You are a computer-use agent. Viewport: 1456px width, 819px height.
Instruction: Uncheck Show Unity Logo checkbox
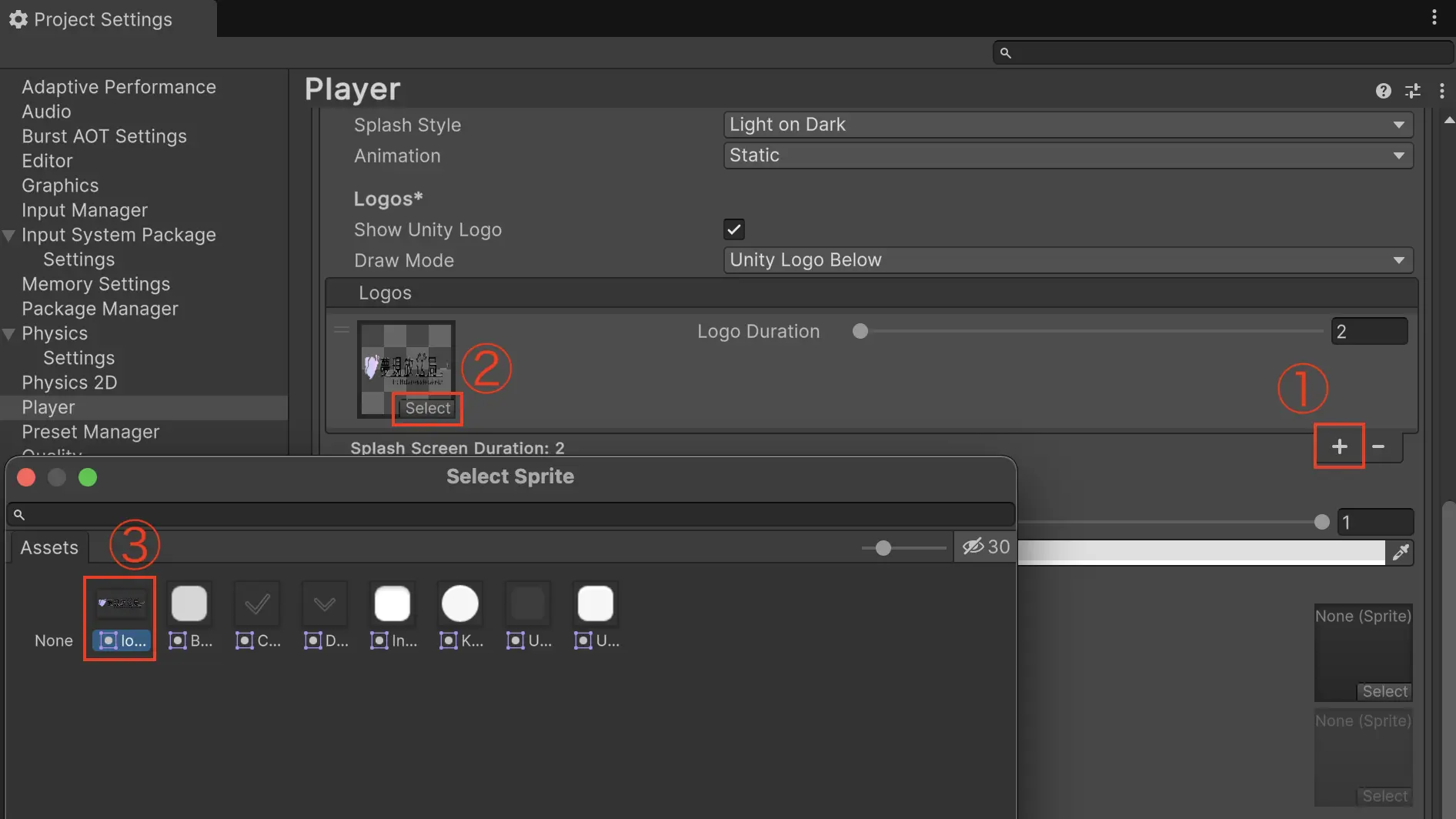coord(734,229)
